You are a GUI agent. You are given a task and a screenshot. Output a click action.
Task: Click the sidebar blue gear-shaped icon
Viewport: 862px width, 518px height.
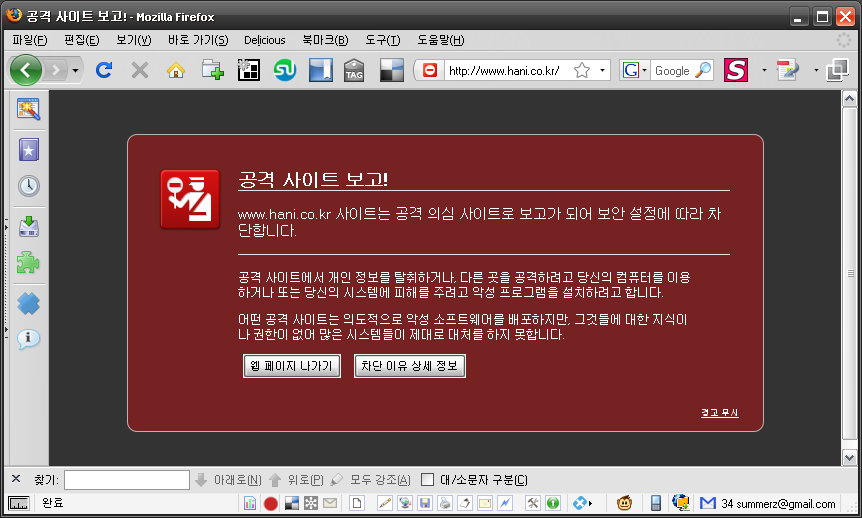coord(29,304)
